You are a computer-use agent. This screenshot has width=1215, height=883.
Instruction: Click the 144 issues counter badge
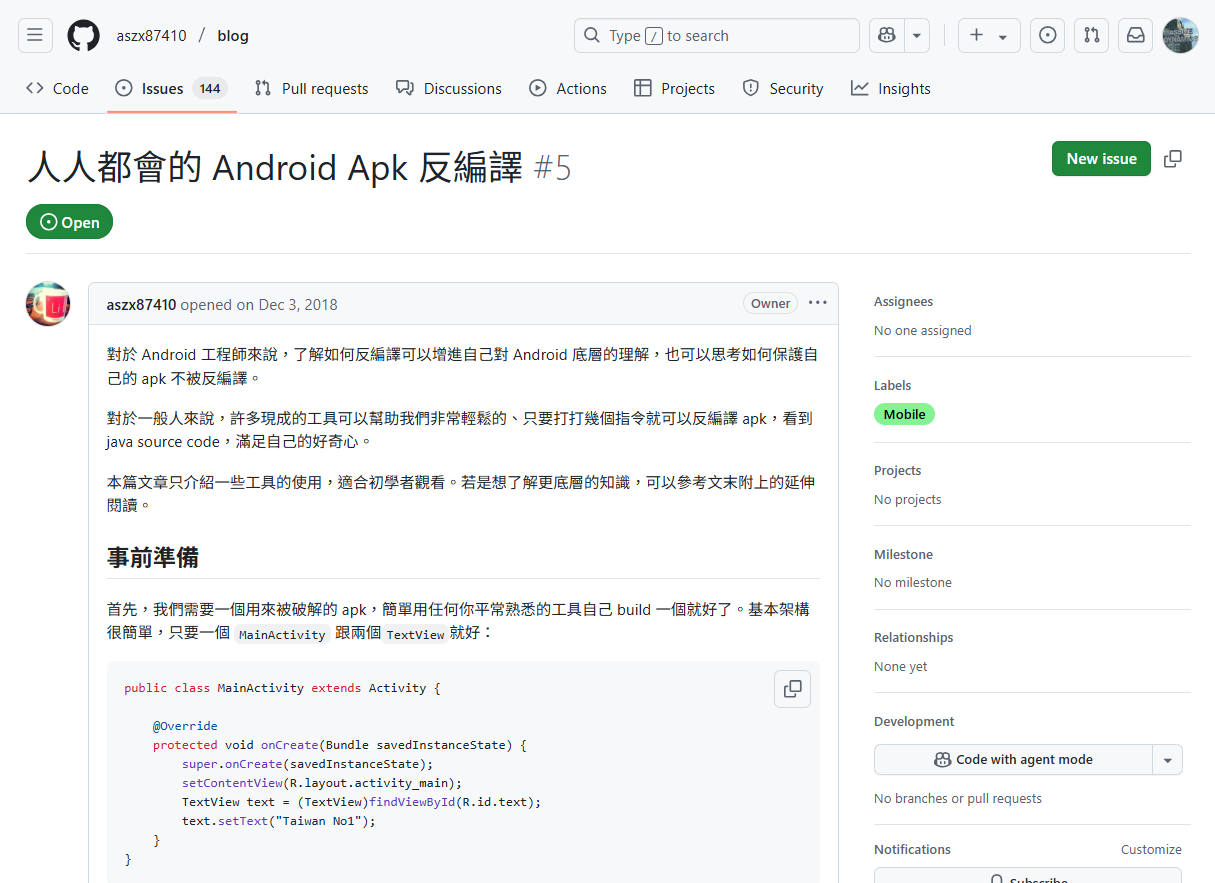click(x=209, y=88)
